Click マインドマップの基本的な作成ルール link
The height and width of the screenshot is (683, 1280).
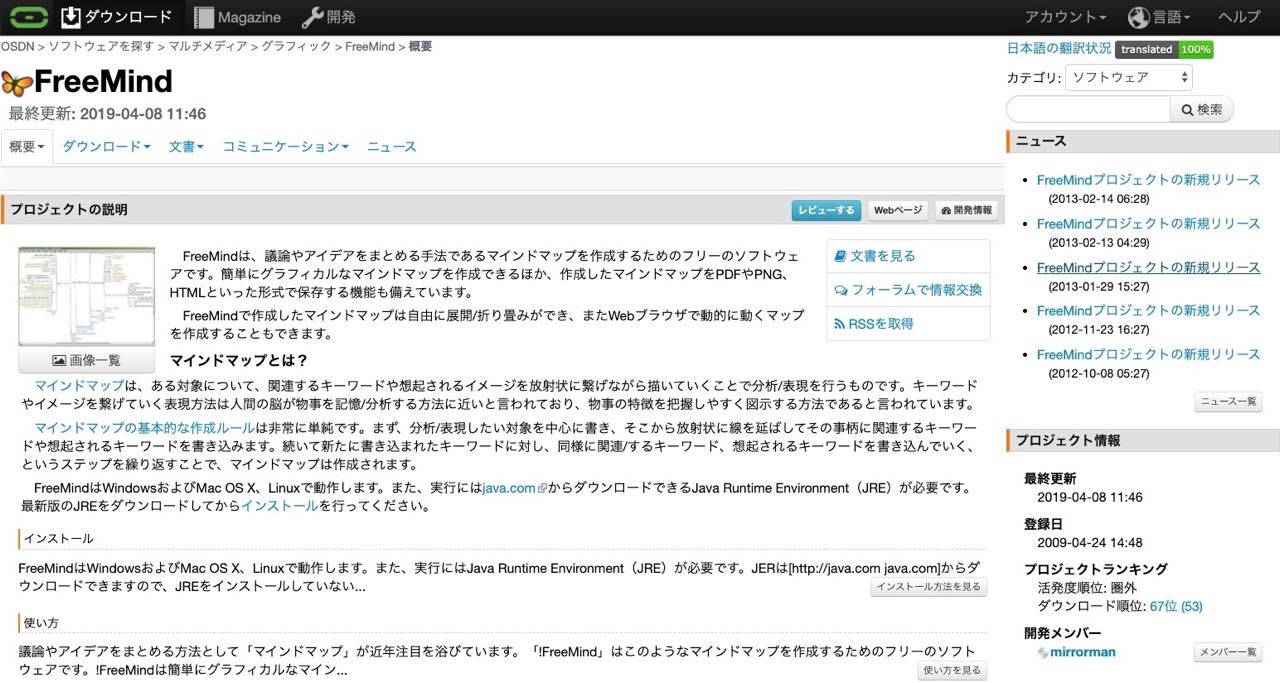pyautogui.click(x=144, y=428)
